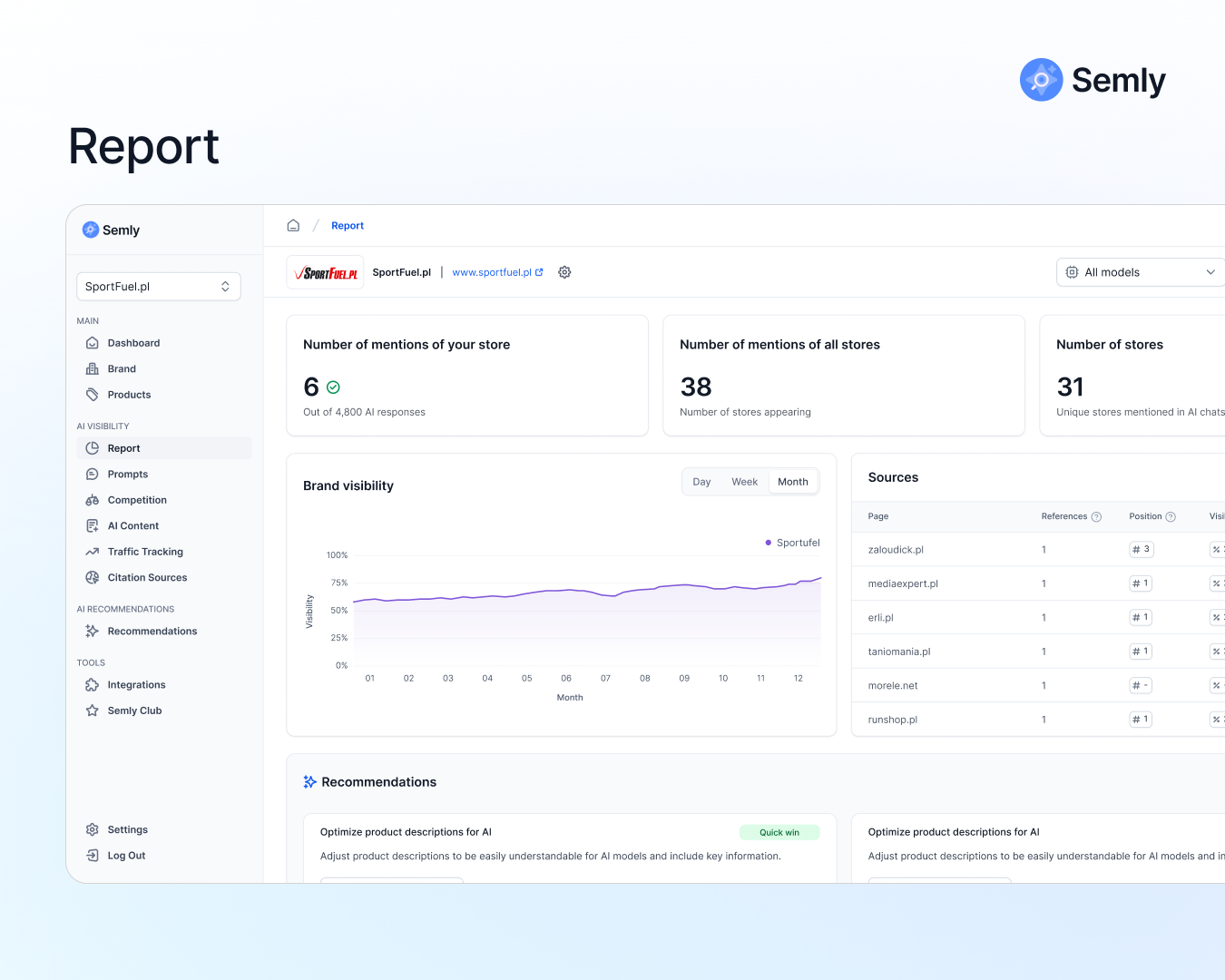Click the Position column help icon
Screen dimensions: 1225x980
(x=1171, y=517)
